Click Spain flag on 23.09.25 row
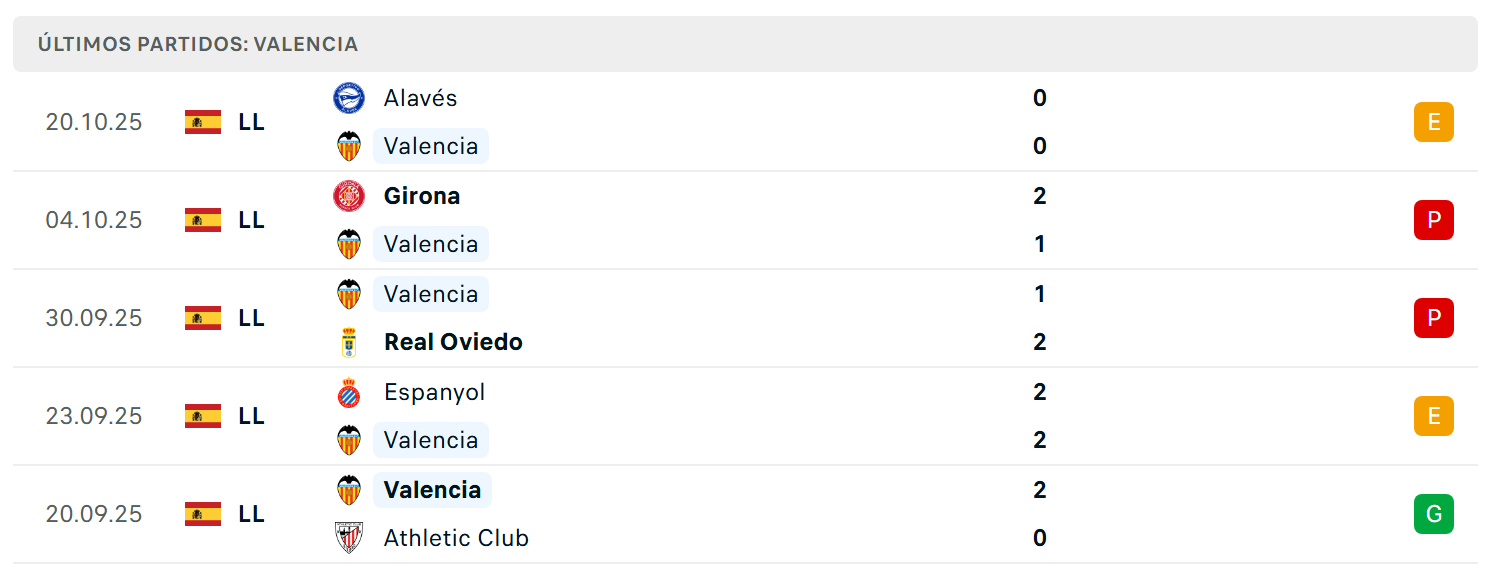 point(203,416)
